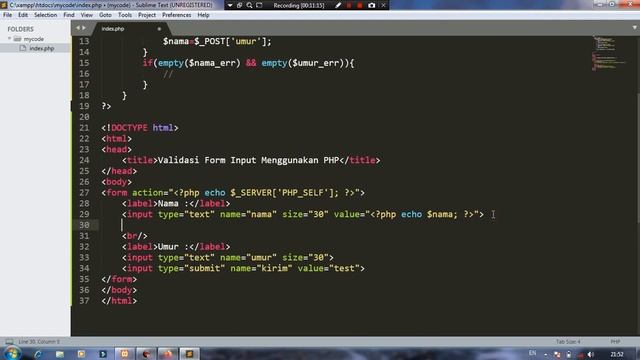Viewport: 640px width, 360px height.
Task: Switch to Firefox in the taskbar
Action: click(168, 354)
